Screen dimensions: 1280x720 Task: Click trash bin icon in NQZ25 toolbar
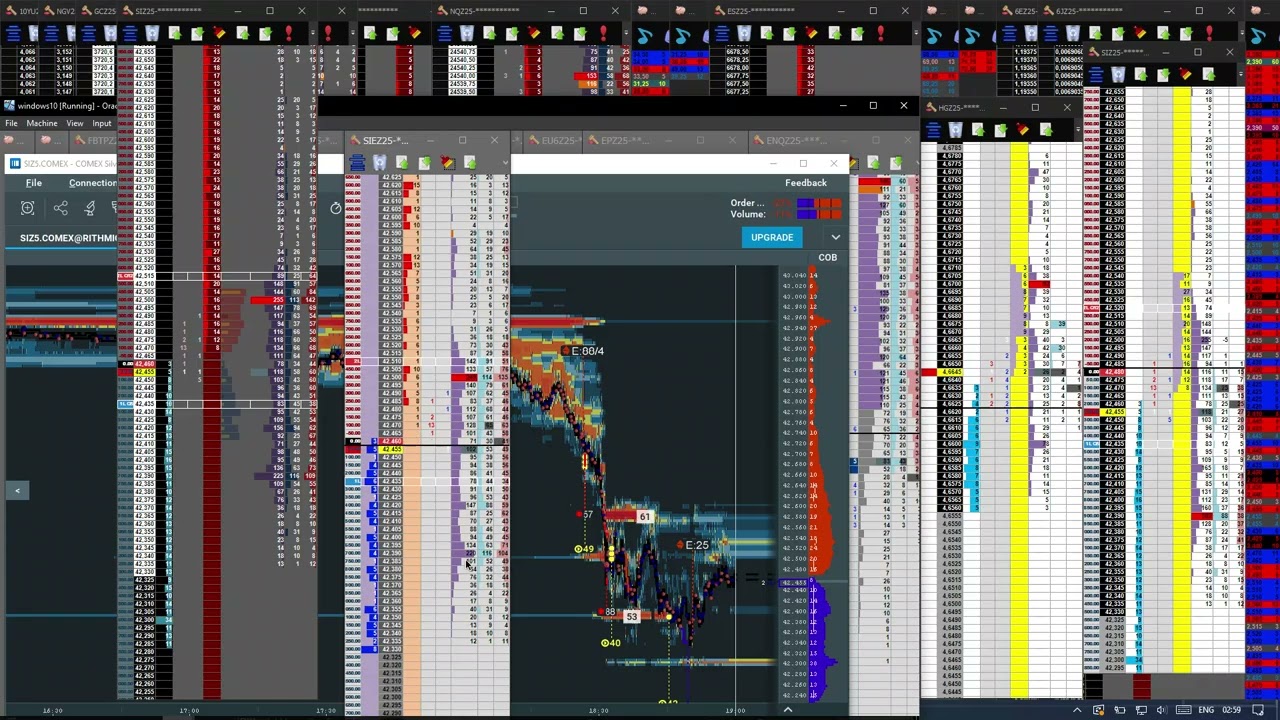pyautogui.click(x=467, y=33)
